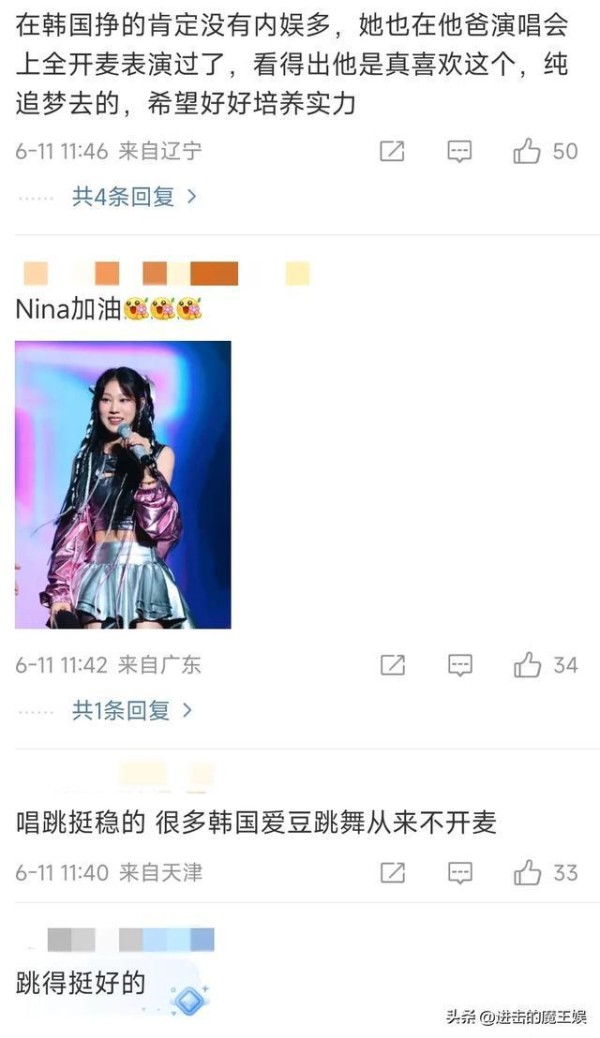This screenshot has height=1038, width=600.
Task: Share the Liaoning comment posted at 11:46
Action: [392, 152]
